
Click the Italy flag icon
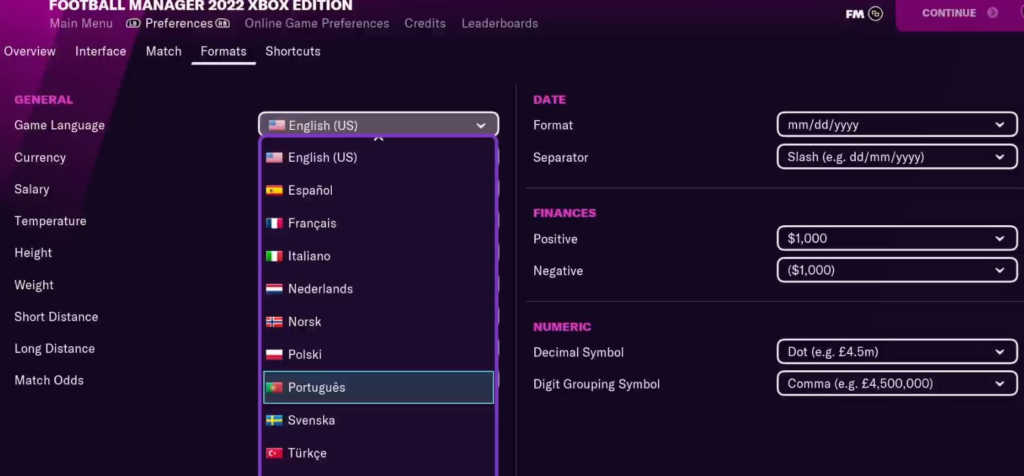click(x=274, y=256)
